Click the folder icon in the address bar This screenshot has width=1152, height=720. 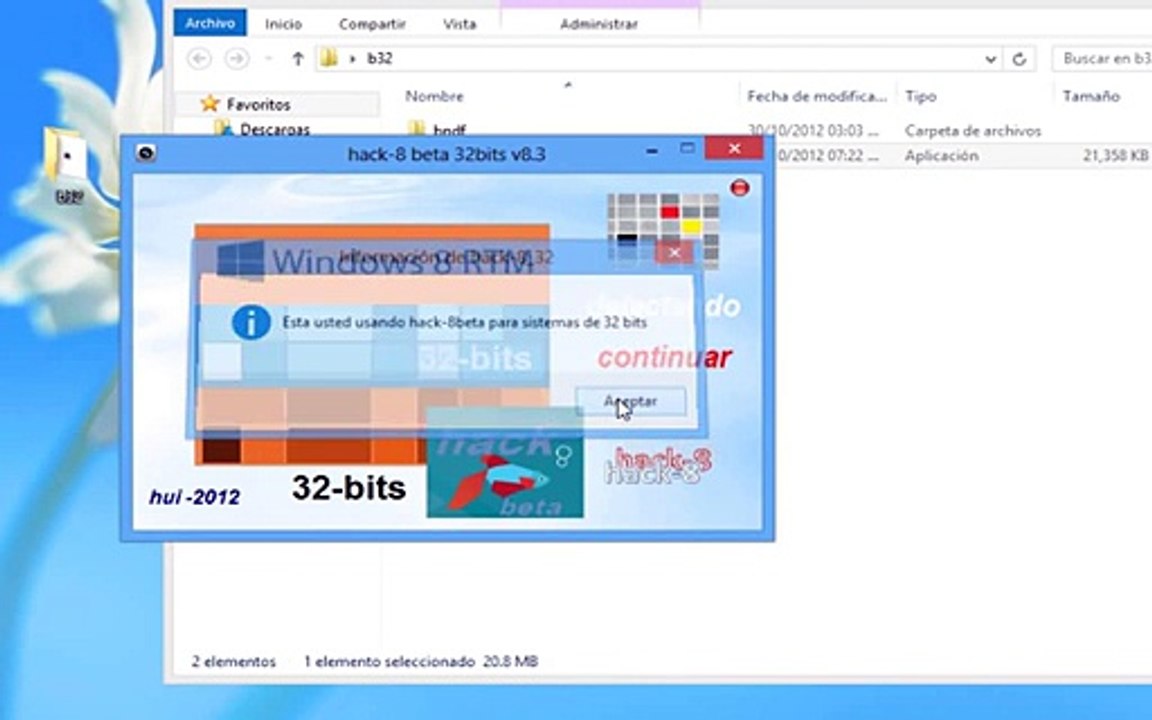pos(329,58)
